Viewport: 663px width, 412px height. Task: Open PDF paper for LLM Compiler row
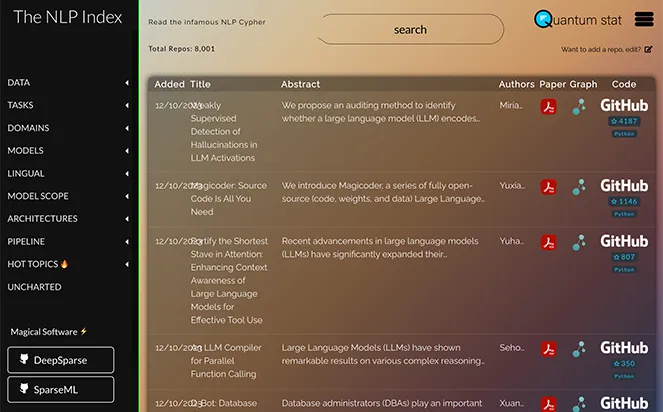[548, 349]
